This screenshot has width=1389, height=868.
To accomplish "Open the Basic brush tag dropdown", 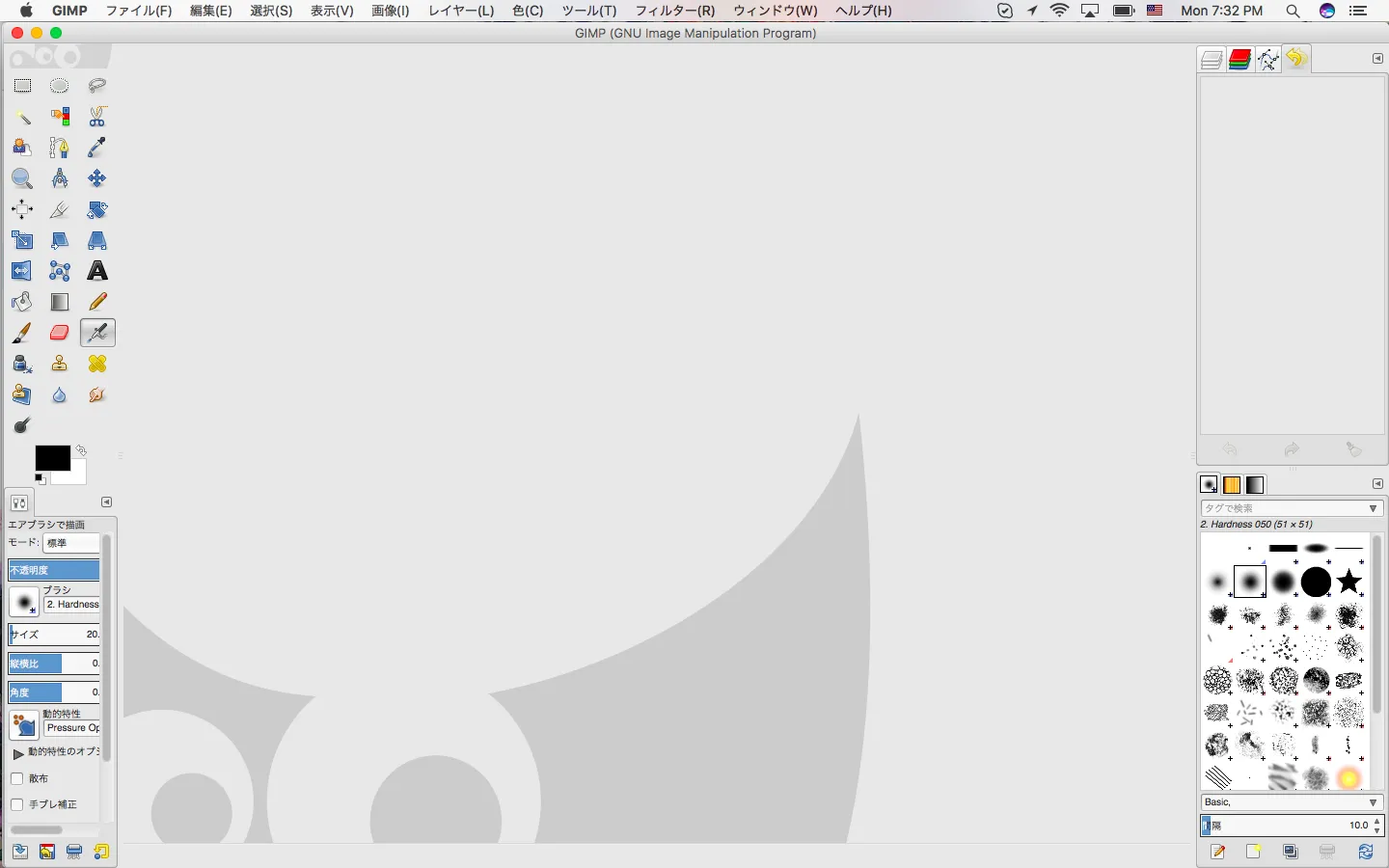I will click(x=1374, y=802).
